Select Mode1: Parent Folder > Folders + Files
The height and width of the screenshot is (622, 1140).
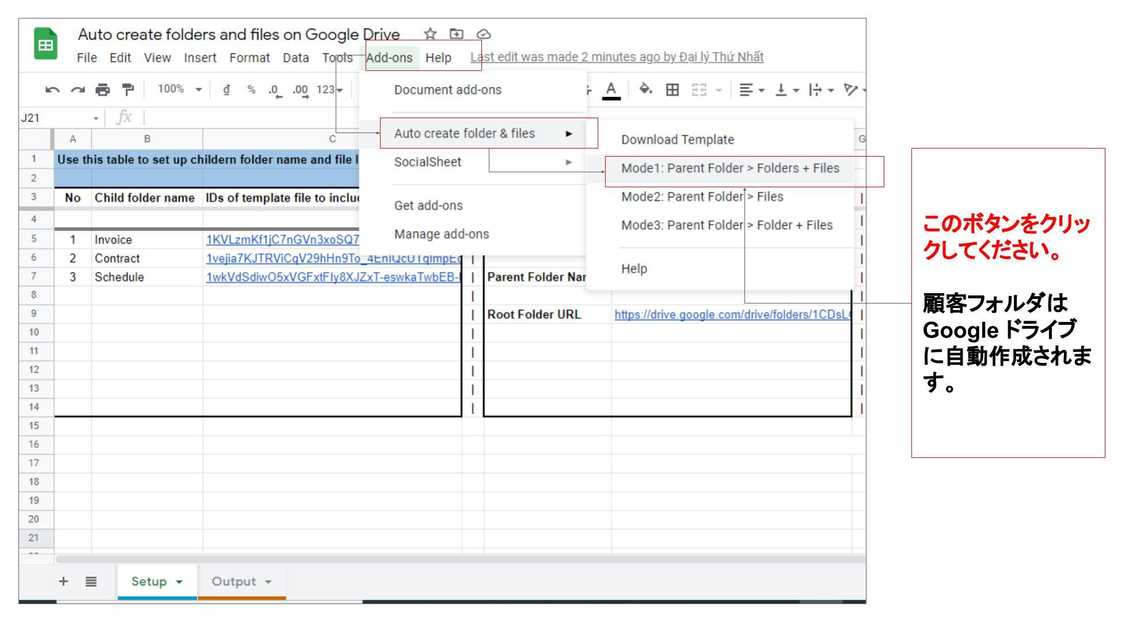pos(730,168)
